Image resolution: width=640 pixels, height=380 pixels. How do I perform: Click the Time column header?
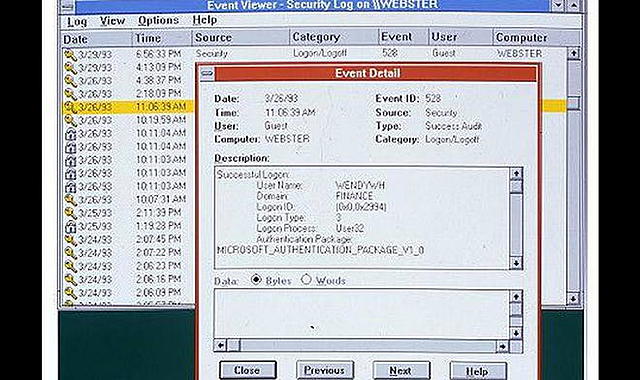coord(162,38)
